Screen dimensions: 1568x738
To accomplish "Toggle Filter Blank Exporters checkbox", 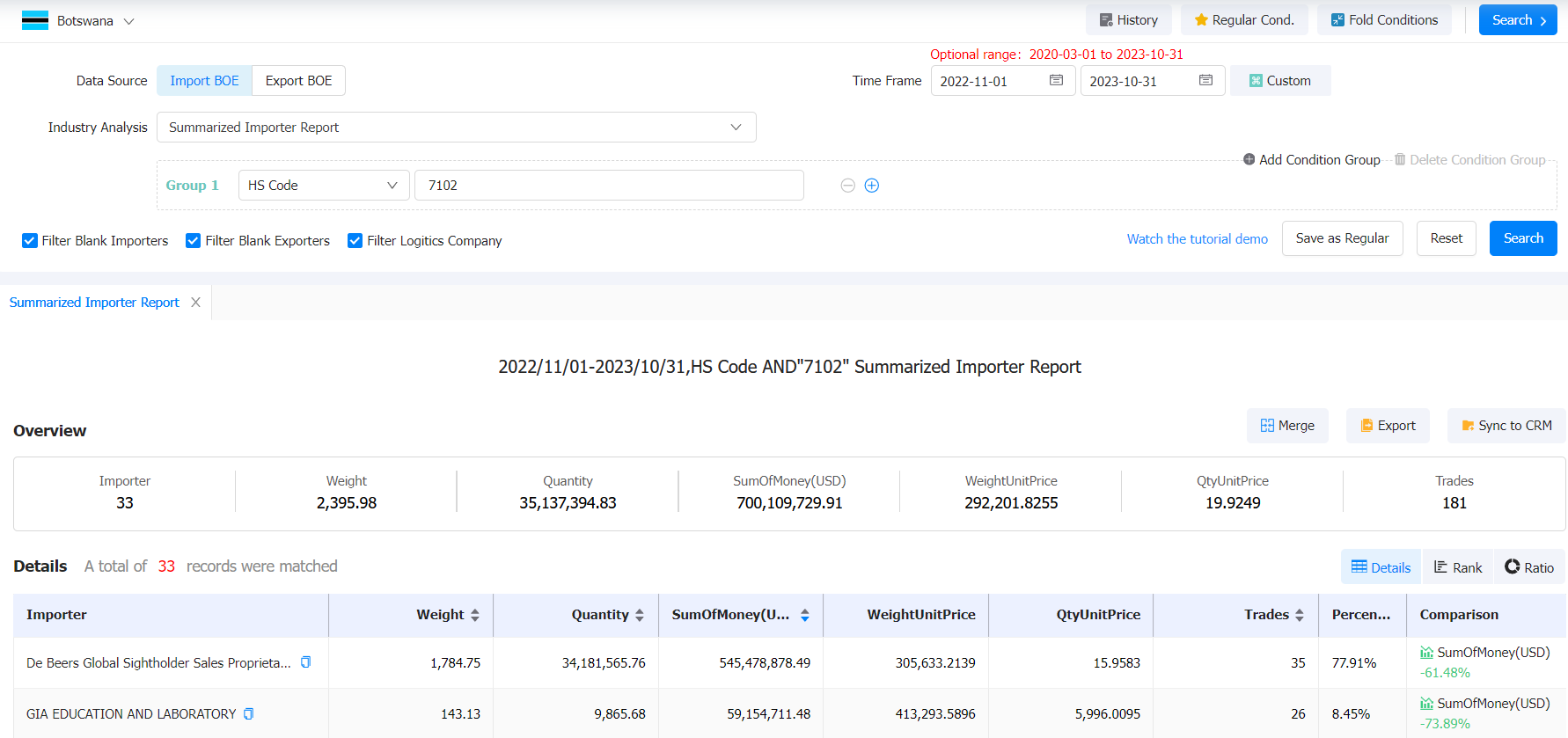I will pyautogui.click(x=194, y=241).
